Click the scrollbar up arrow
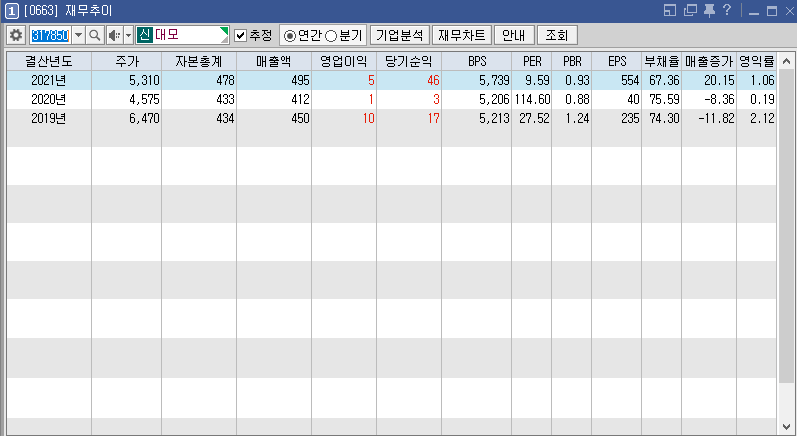 coord(786,61)
